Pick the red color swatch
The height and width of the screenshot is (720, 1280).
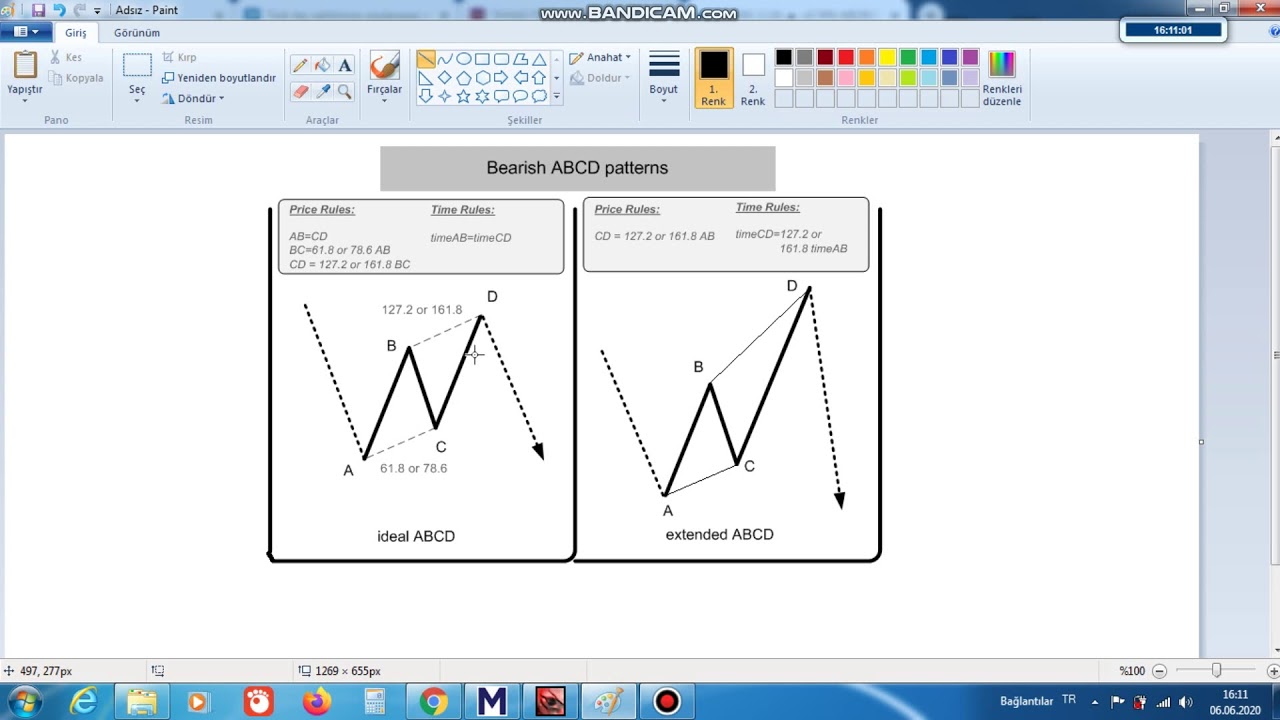[x=846, y=57]
